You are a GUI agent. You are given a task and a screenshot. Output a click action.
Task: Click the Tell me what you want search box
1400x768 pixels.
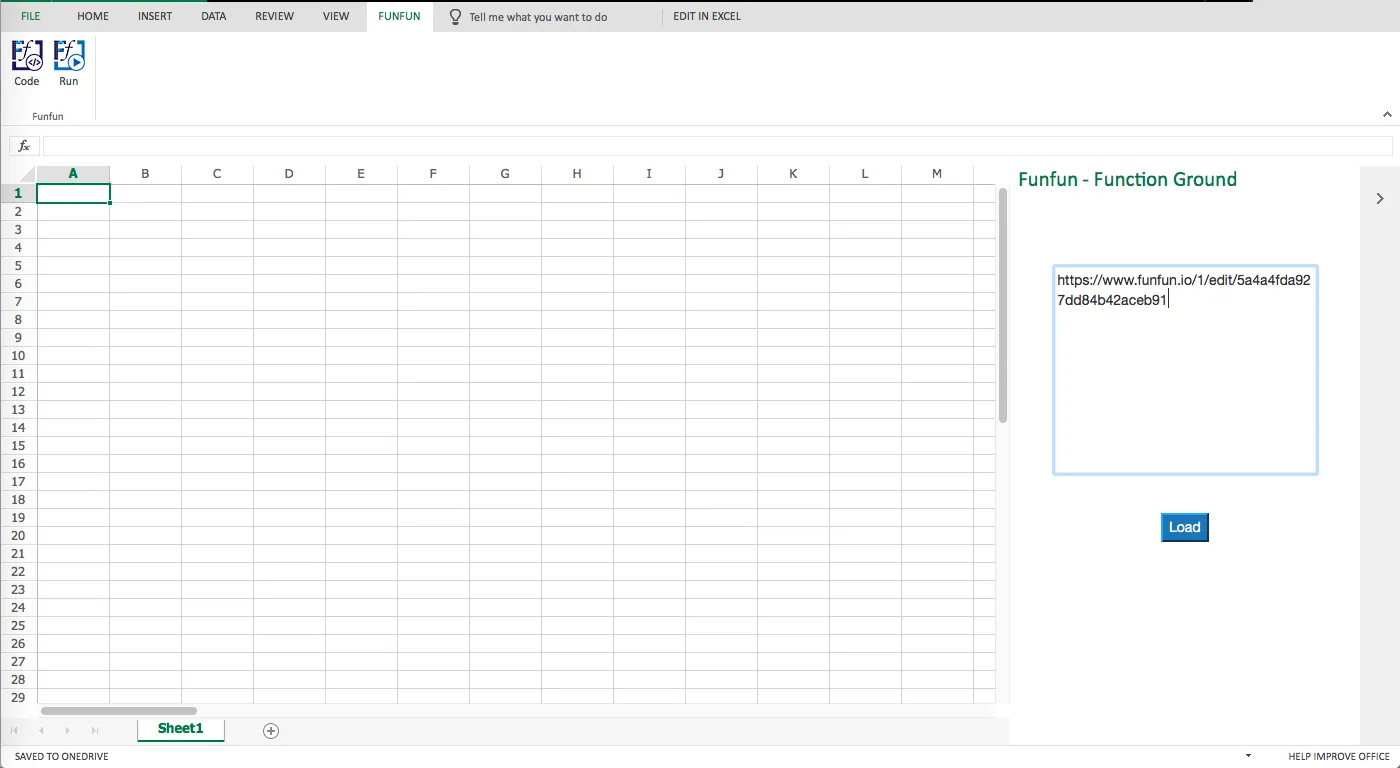(x=538, y=17)
